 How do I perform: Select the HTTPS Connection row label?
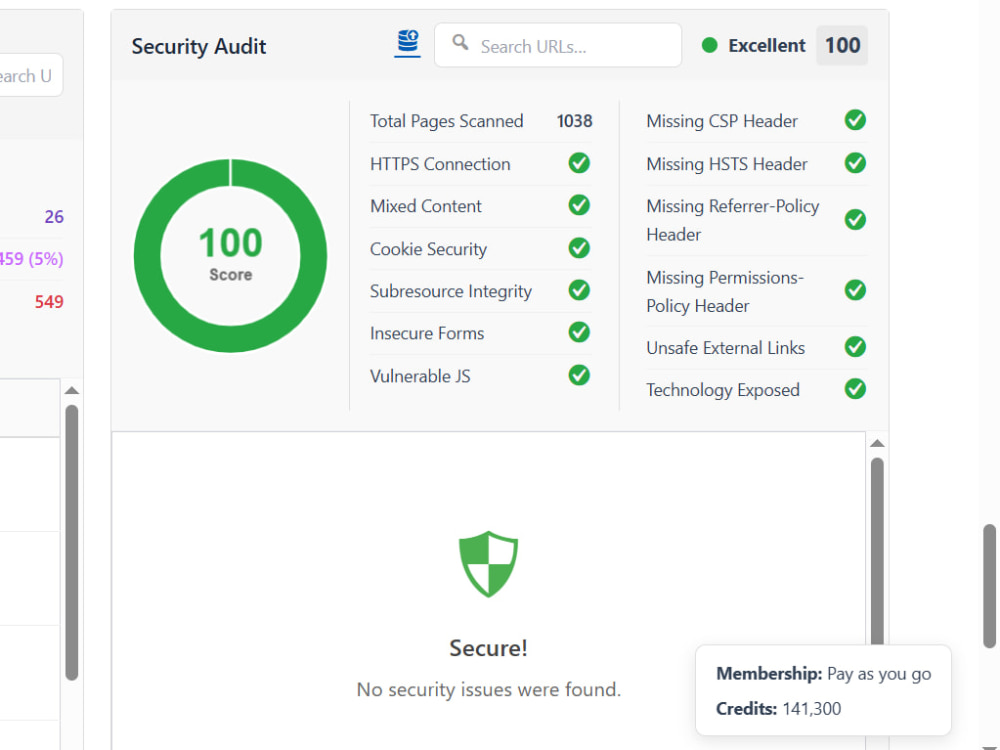(440, 164)
